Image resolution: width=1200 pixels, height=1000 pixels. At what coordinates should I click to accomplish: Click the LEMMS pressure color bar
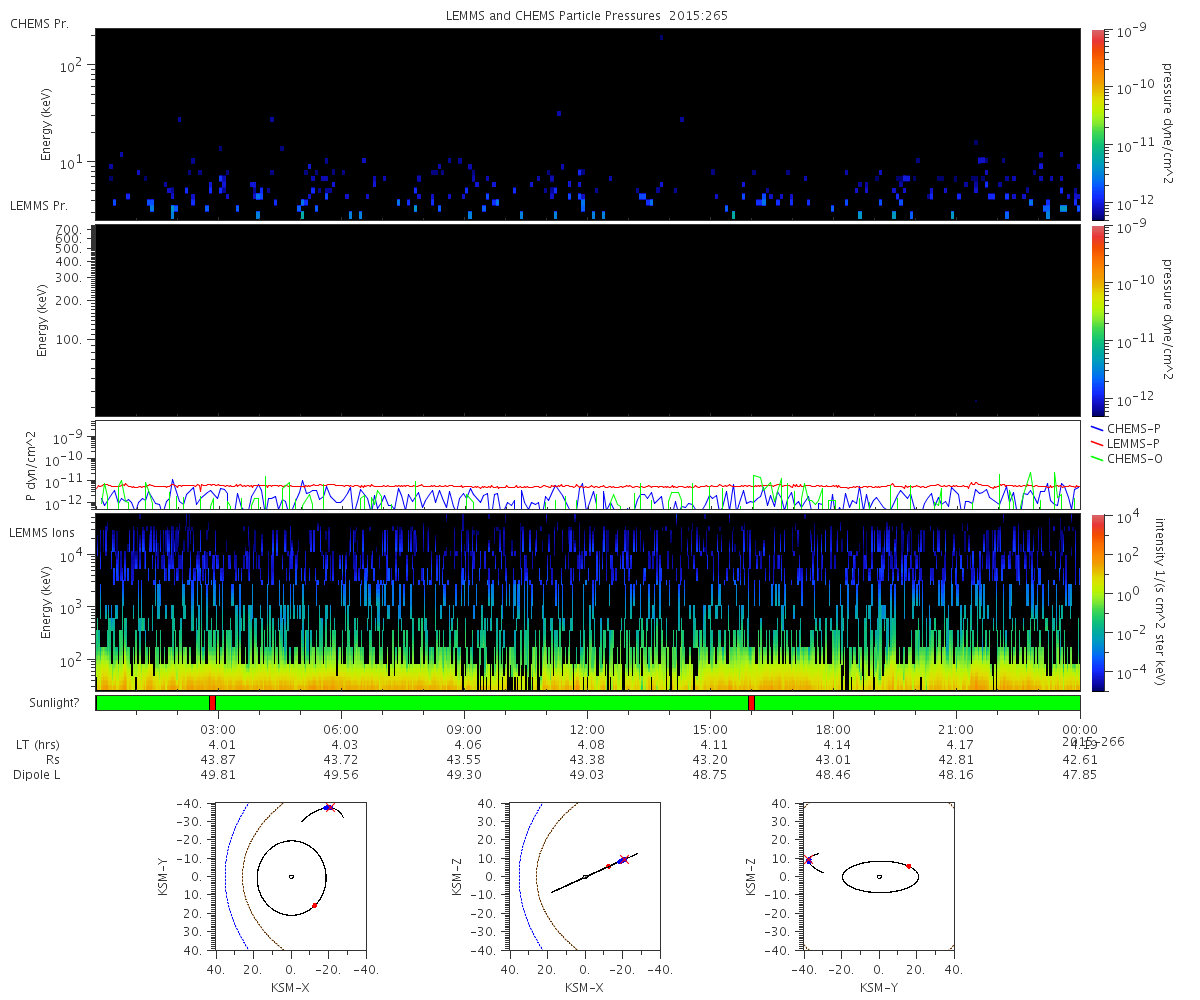click(1098, 320)
